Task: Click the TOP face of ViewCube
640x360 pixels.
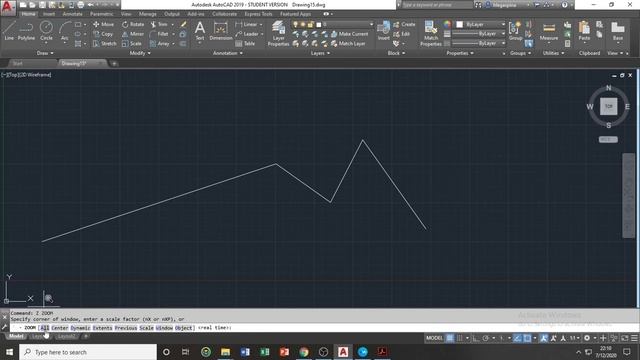Action: pyautogui.click(x=609, y=107)
